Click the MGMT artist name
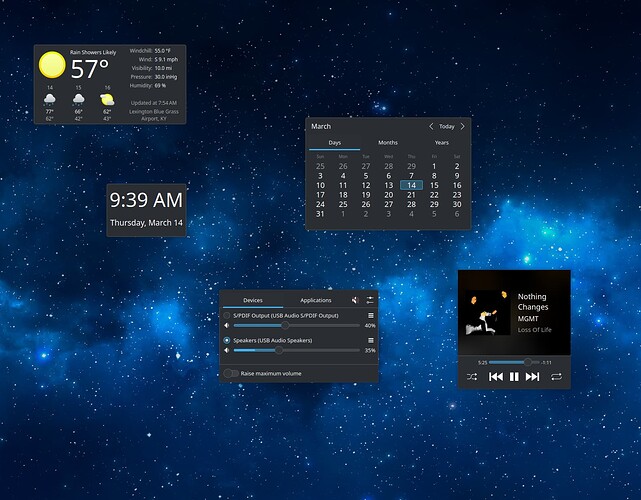This screenshot has width=641, height=500. pos(528,318)
